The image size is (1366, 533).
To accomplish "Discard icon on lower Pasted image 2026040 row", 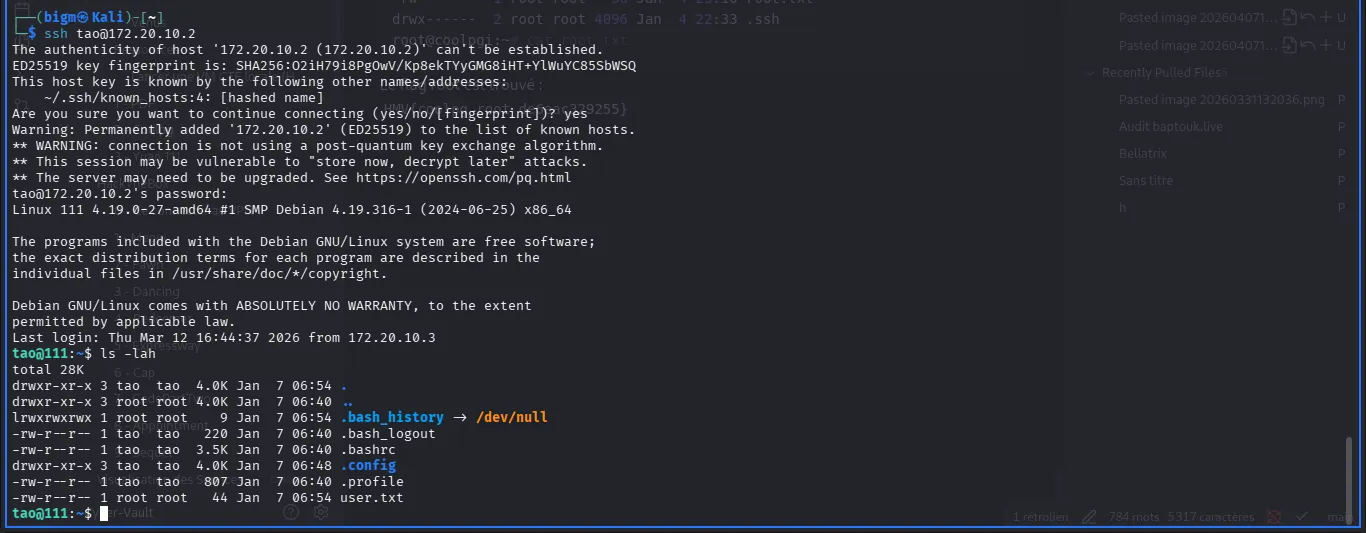I will tap(1307, 45).
